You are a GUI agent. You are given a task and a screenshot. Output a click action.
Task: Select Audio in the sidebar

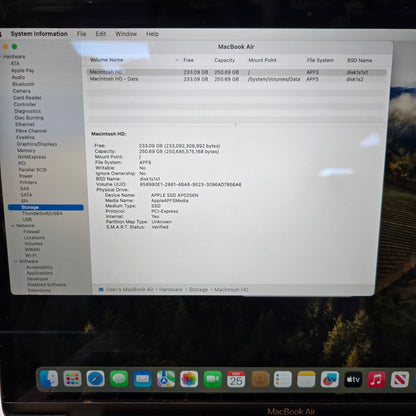point(18,77)
